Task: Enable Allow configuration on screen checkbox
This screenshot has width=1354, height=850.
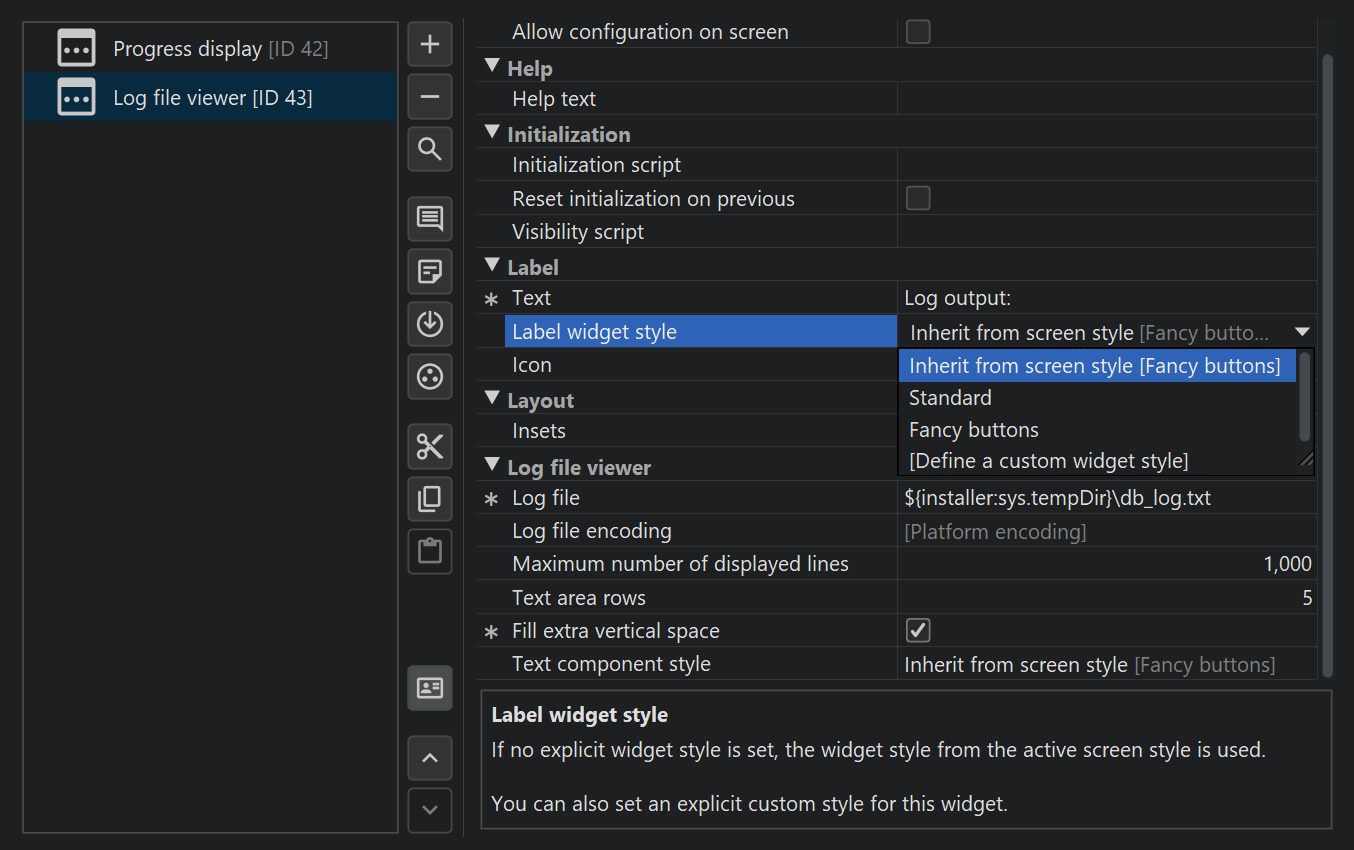Action: (x=917, y=32)
